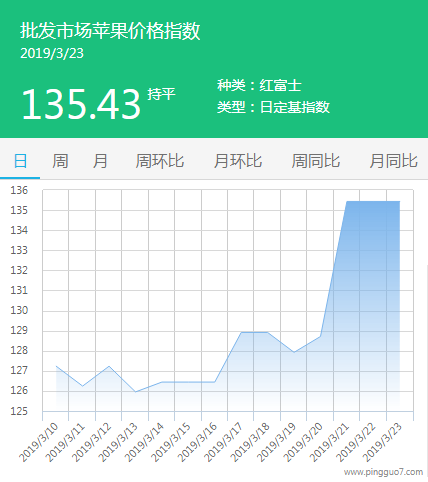
Task: Click y-axis label 136
Action: click(x=19, y=190)
